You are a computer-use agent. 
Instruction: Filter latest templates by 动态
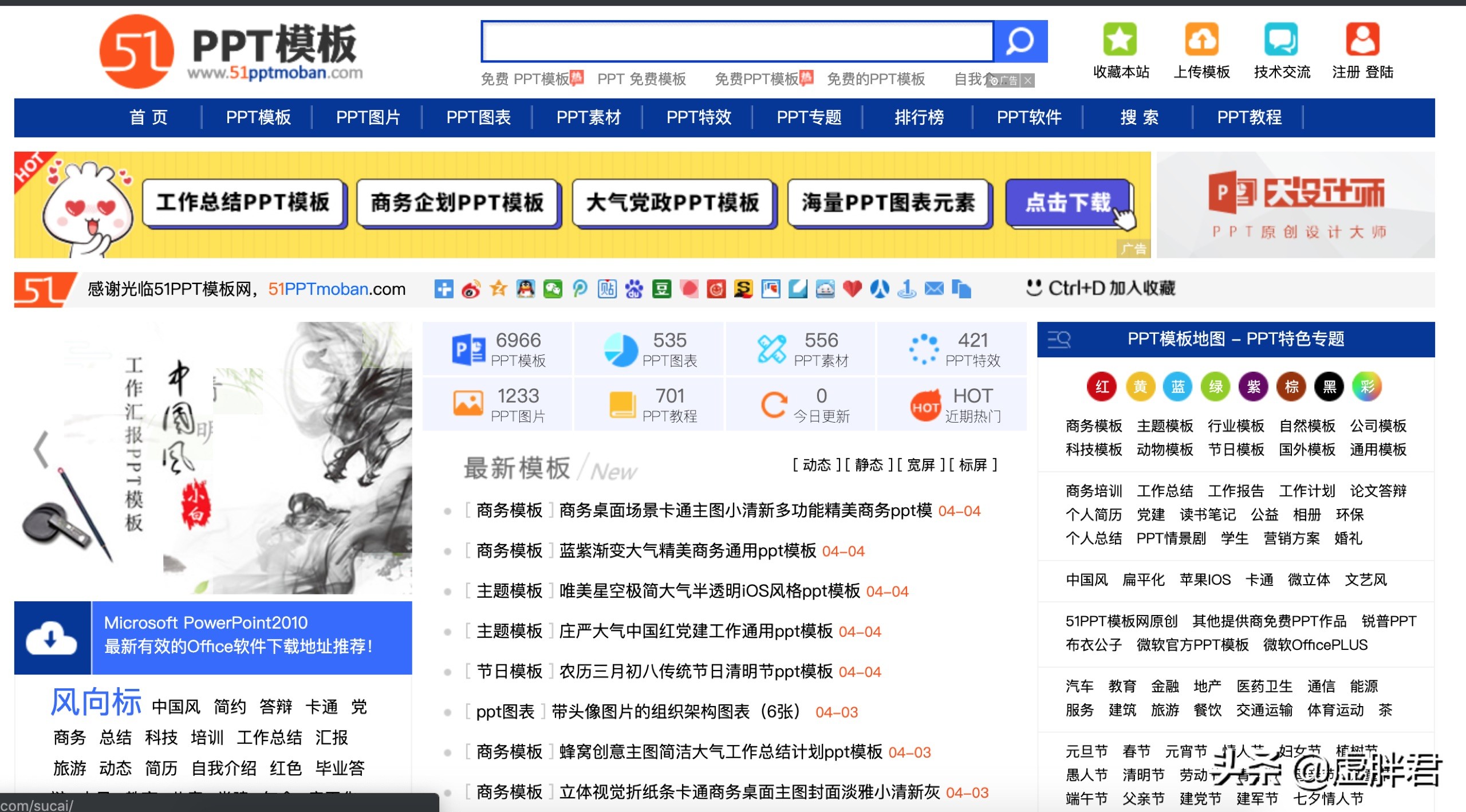pyautogui.click(x=817, y=465)
